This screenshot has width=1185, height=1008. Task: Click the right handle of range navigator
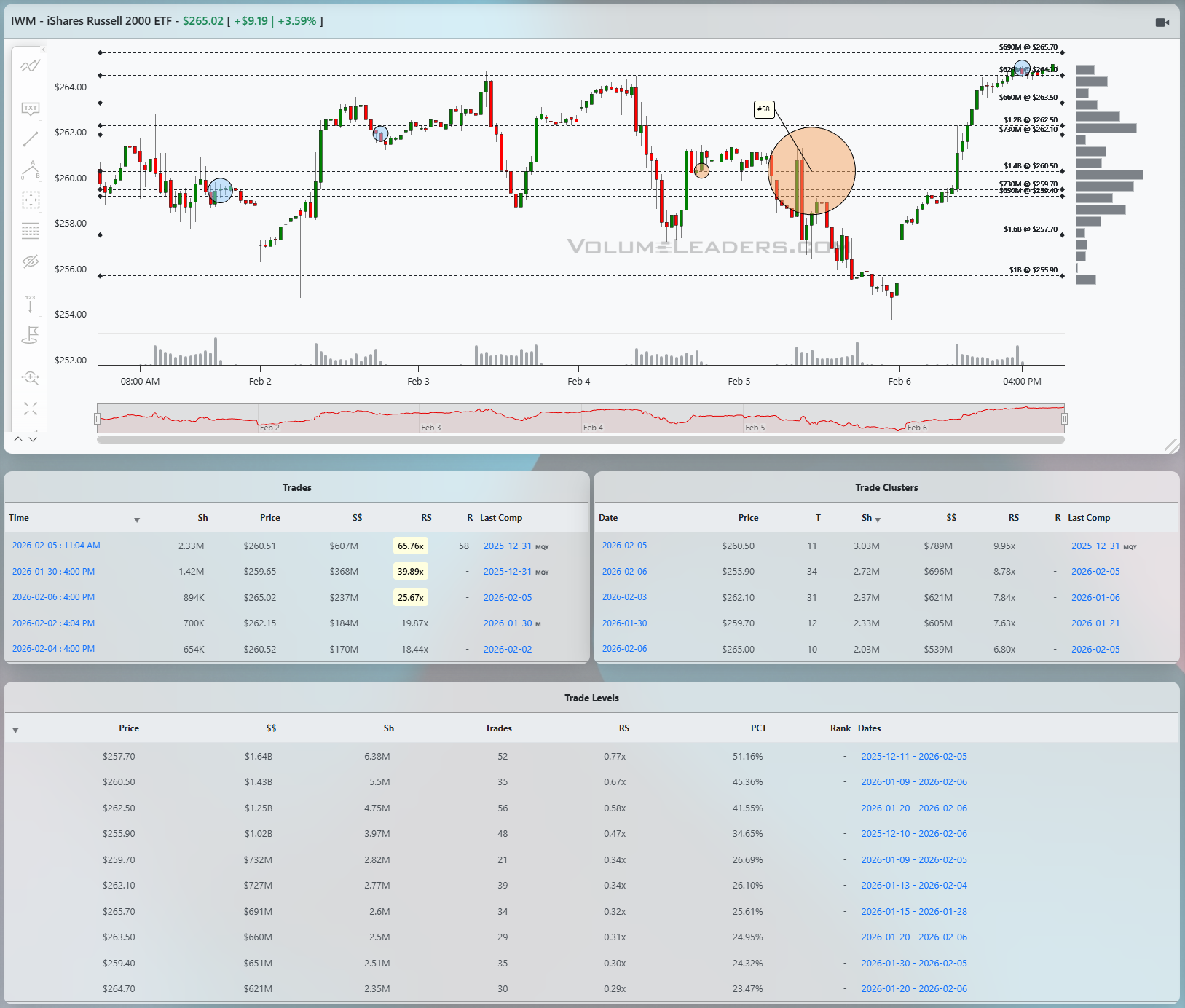[1064, 419]
